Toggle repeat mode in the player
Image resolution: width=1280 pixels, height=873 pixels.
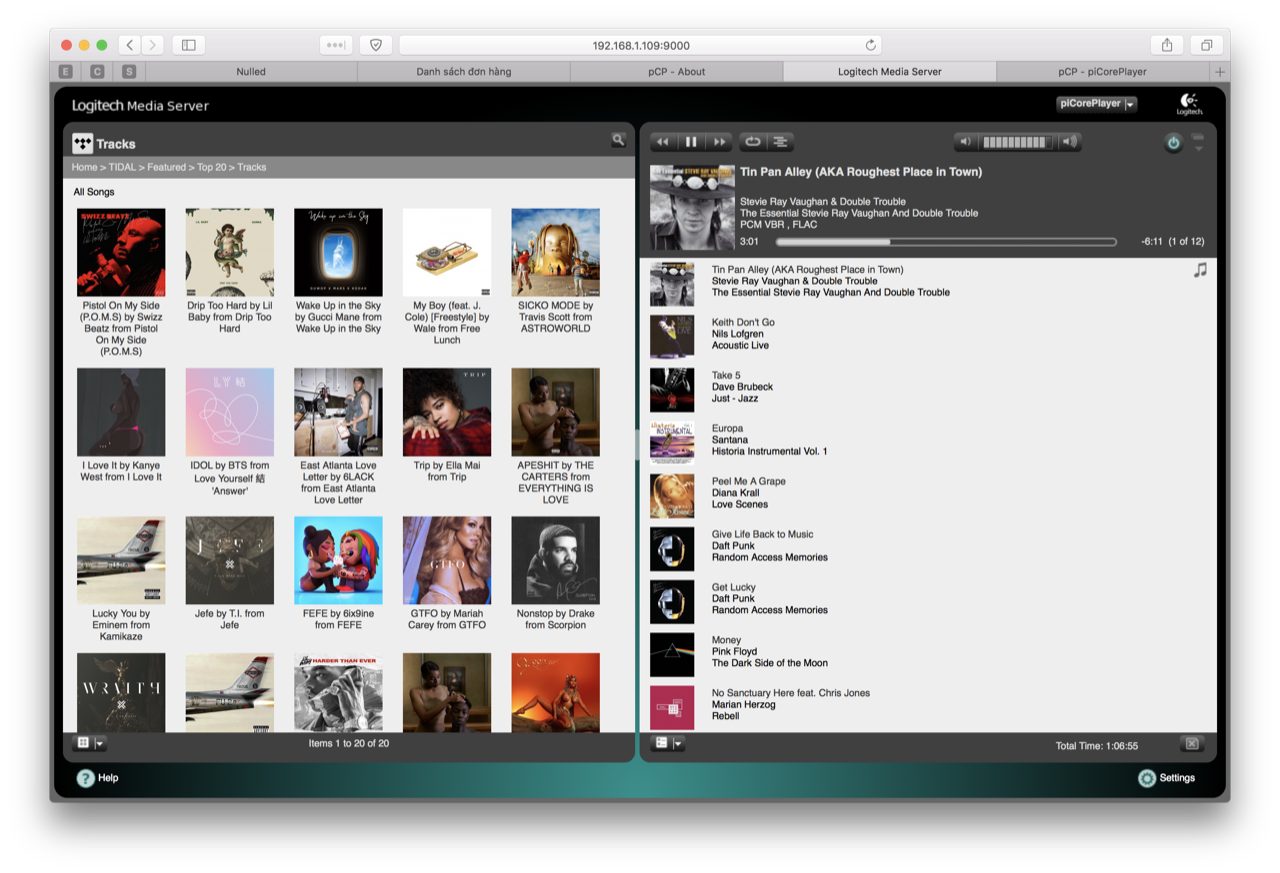752,142
